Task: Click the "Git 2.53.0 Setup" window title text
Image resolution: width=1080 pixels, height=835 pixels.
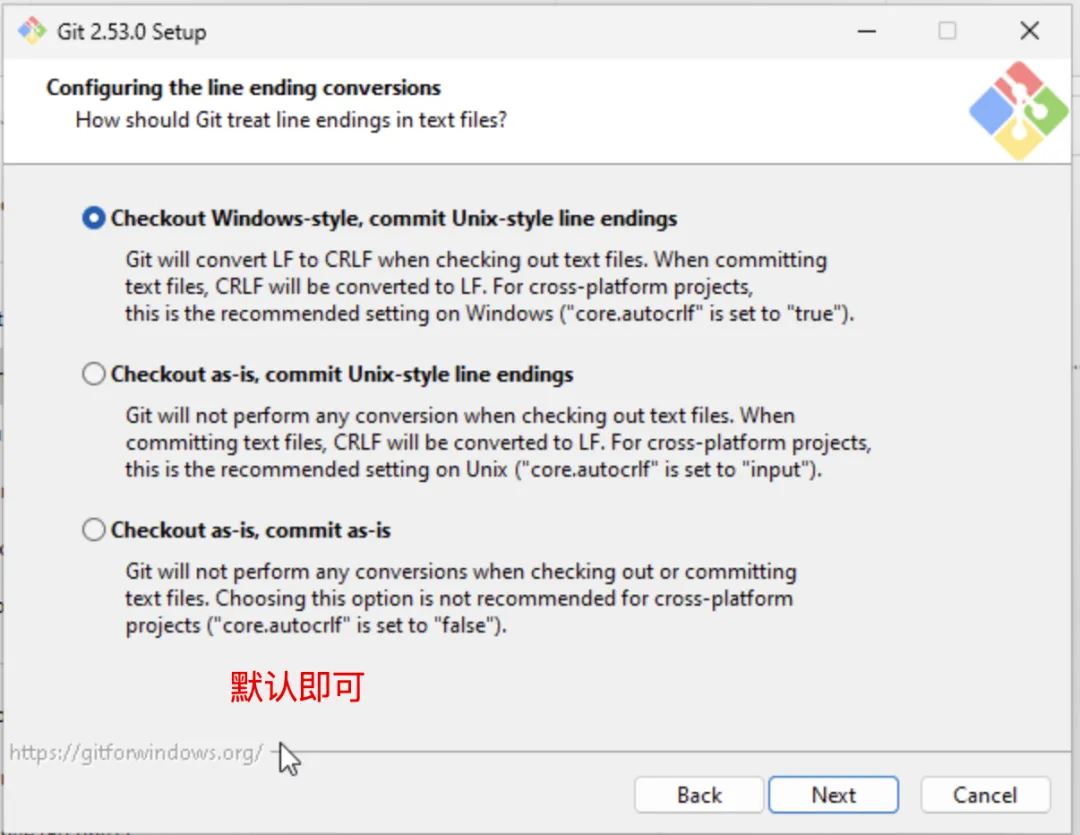Action: [x=131, y=32]
